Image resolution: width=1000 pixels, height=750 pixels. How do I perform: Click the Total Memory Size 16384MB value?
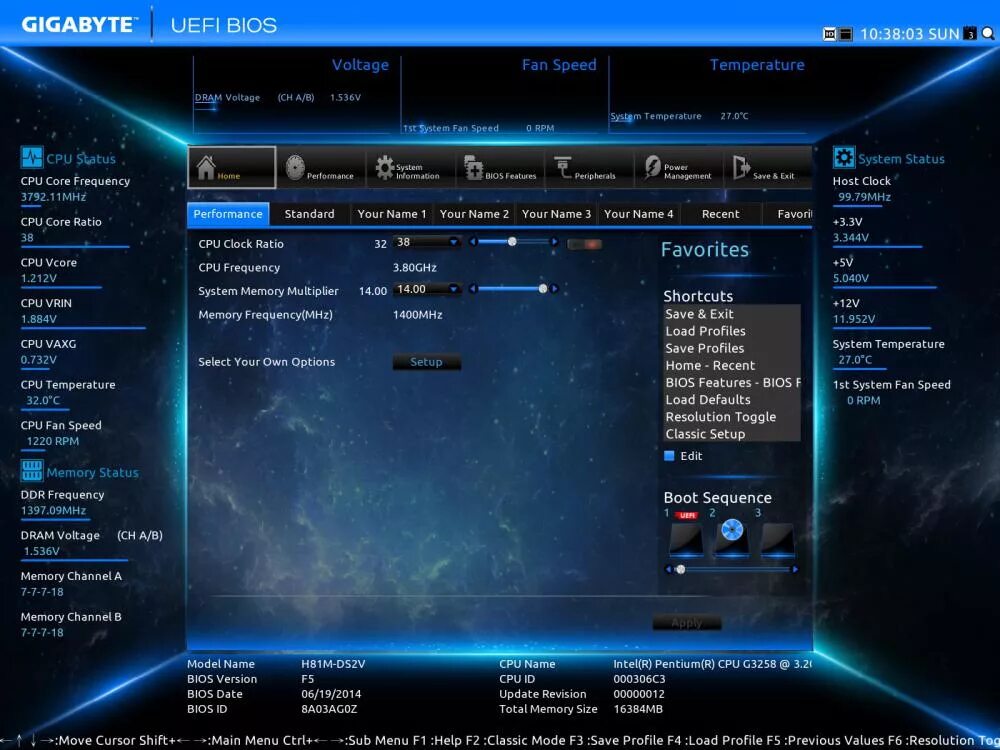point(638,709)
